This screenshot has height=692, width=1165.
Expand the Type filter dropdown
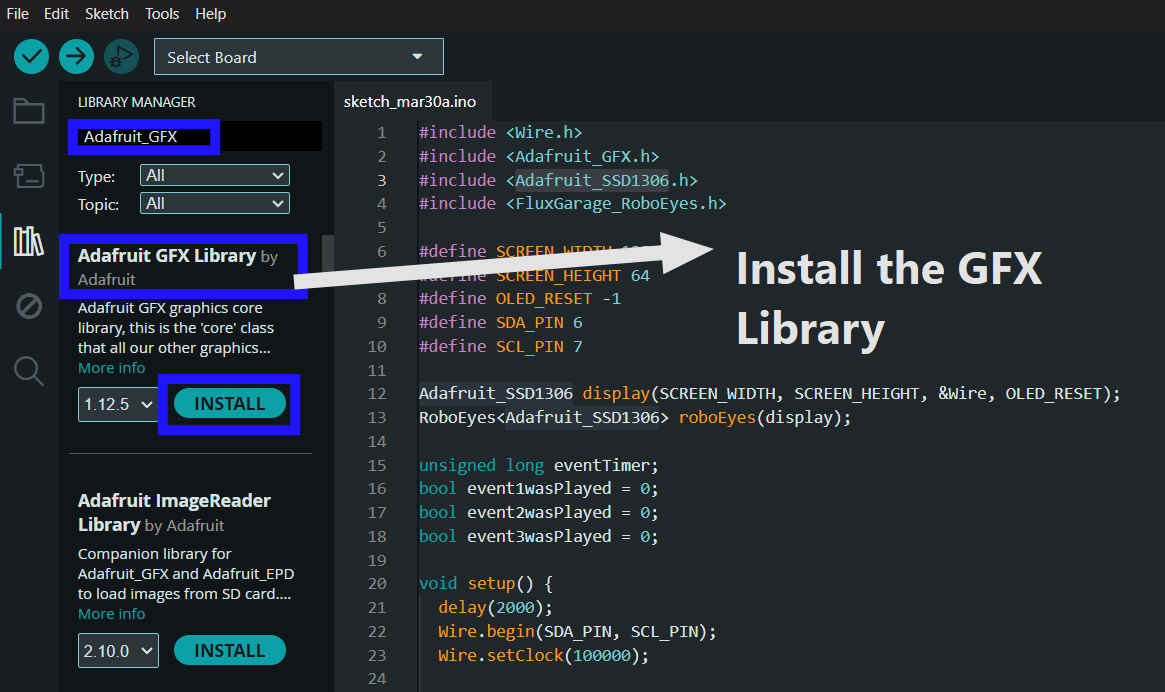click(215, 175)
